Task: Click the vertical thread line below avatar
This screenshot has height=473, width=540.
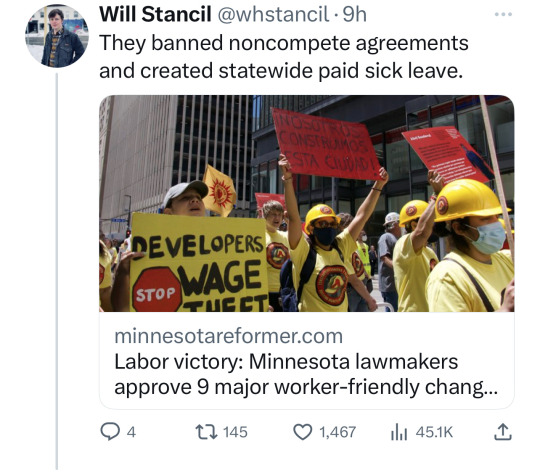Action: tap(57, 271)
